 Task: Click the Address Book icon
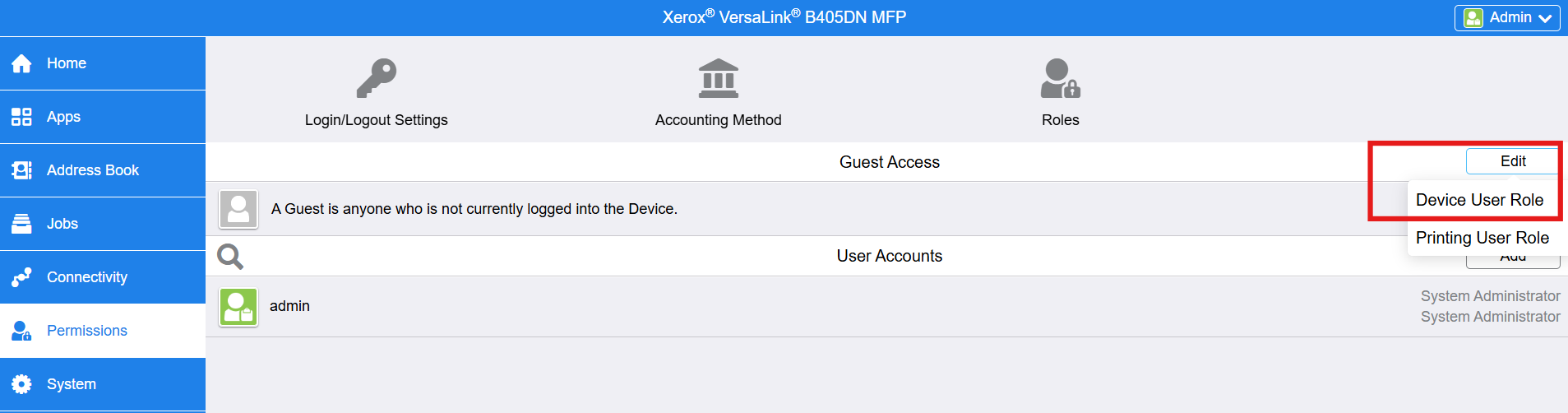click(x=21, y=170)
